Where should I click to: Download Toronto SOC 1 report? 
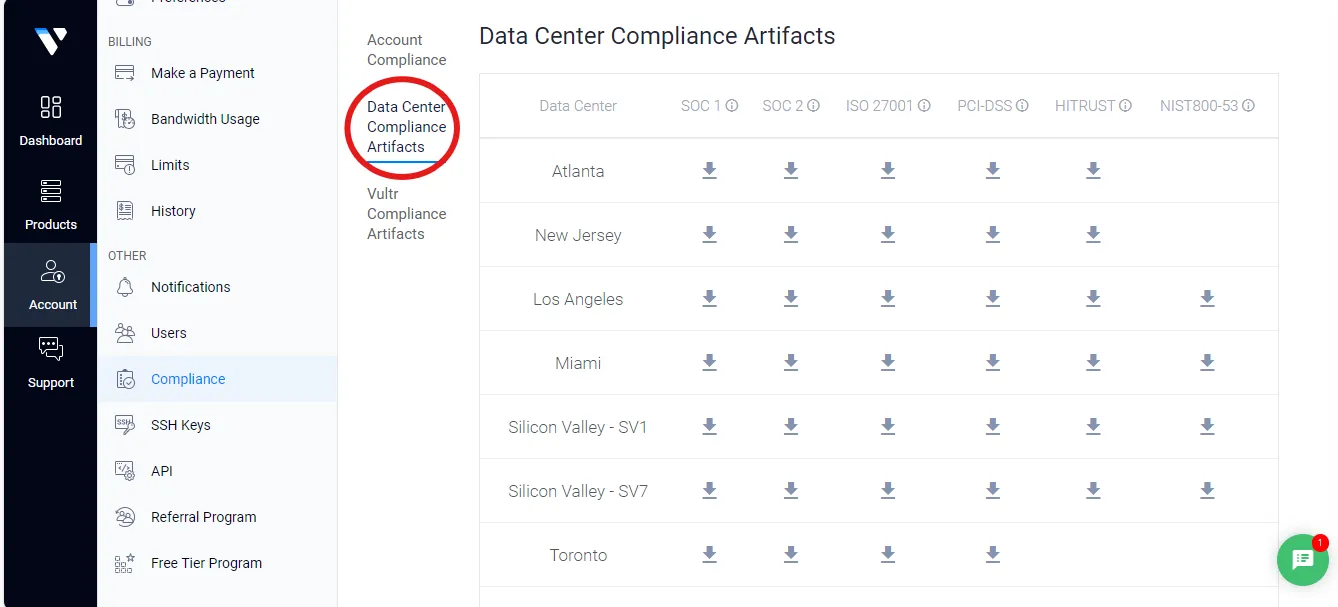709,555
